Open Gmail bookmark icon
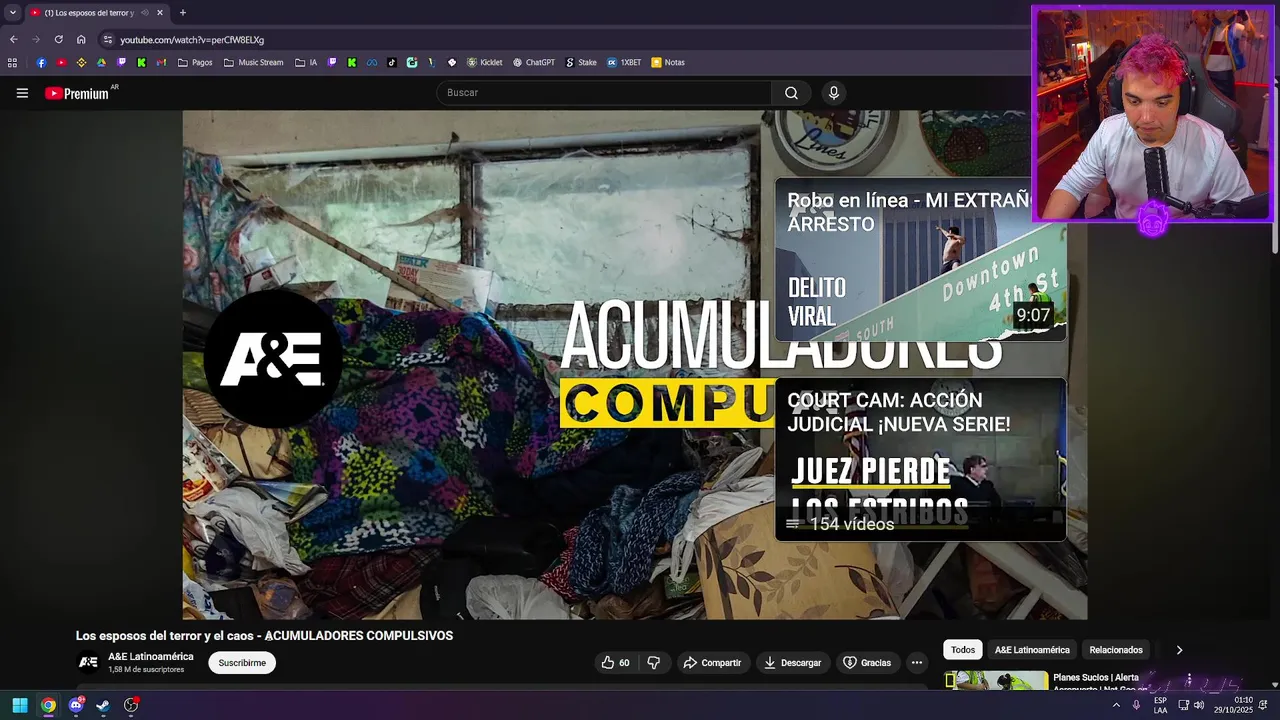The height and width of the screenshot is (720, 1280). [x=161, y=62]
